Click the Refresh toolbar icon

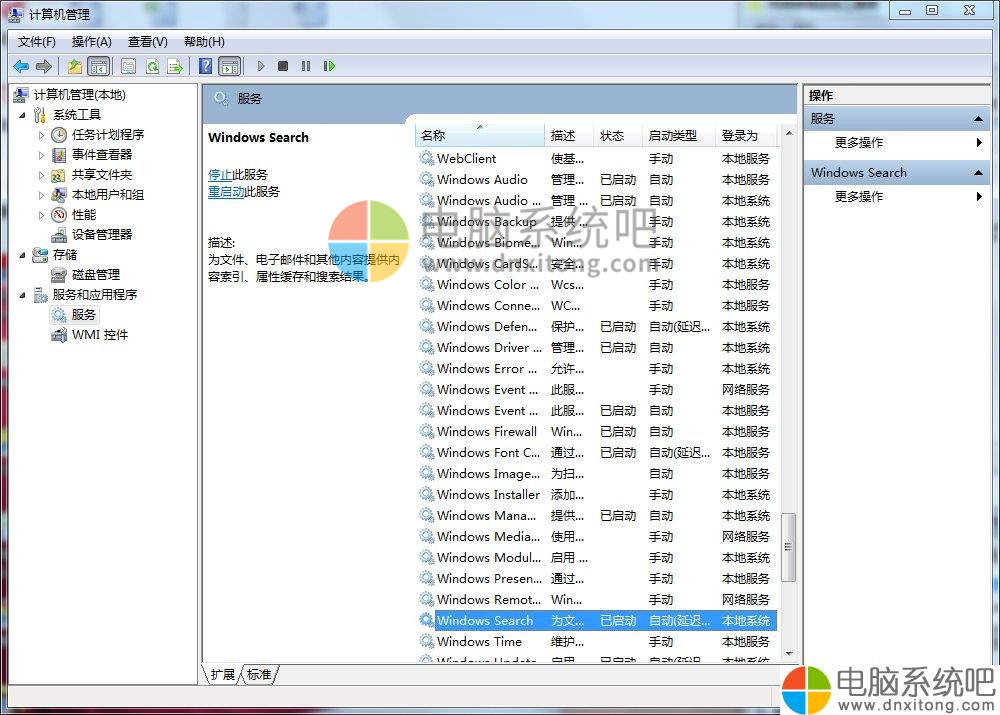click(x=152, y=66)
